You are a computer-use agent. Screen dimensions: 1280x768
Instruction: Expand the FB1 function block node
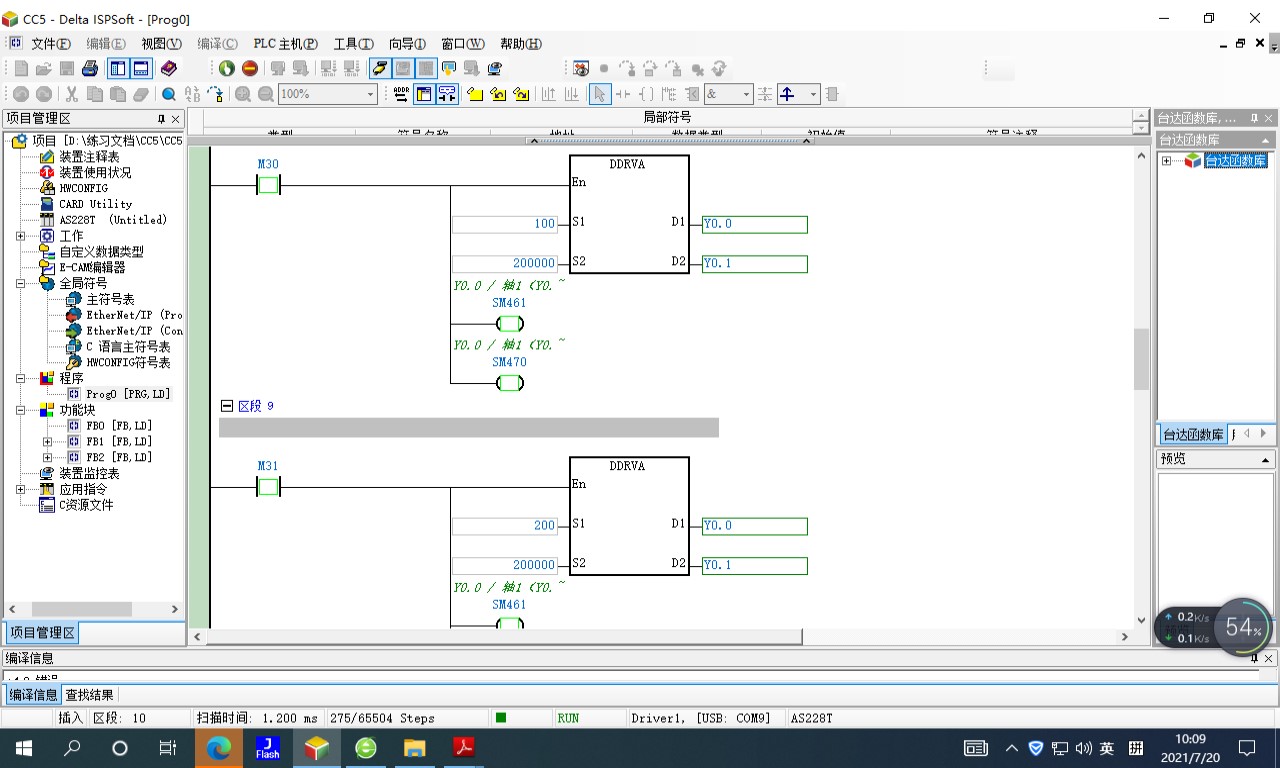coord(47,441)
